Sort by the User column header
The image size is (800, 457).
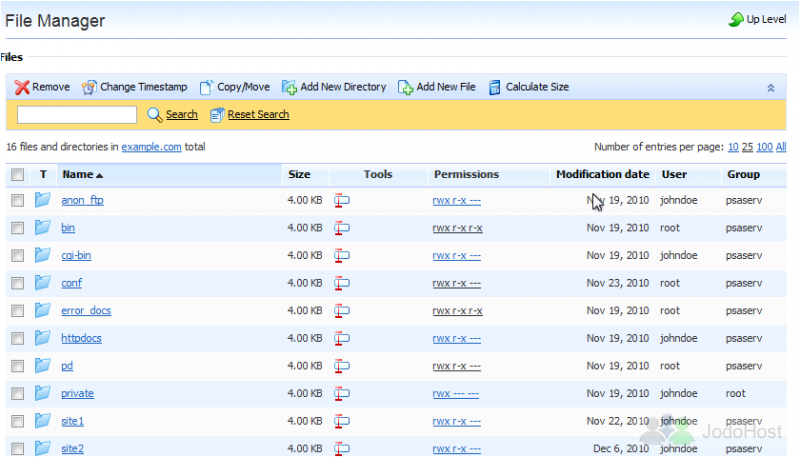pos(674,174)
